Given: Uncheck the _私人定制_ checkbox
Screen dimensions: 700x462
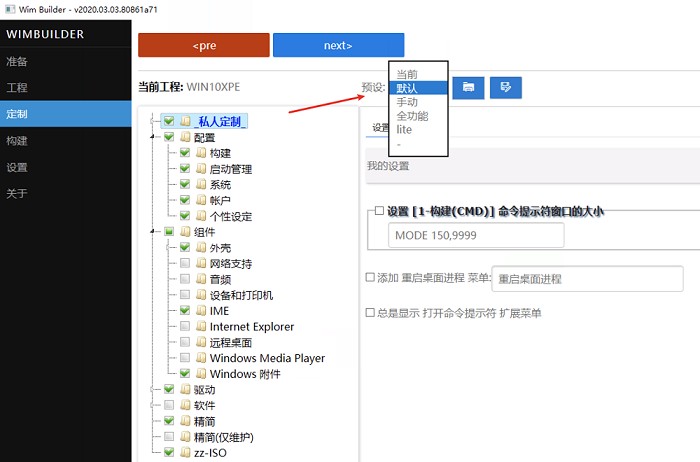Looking at the screenshot, I should (x=169, y=121).
